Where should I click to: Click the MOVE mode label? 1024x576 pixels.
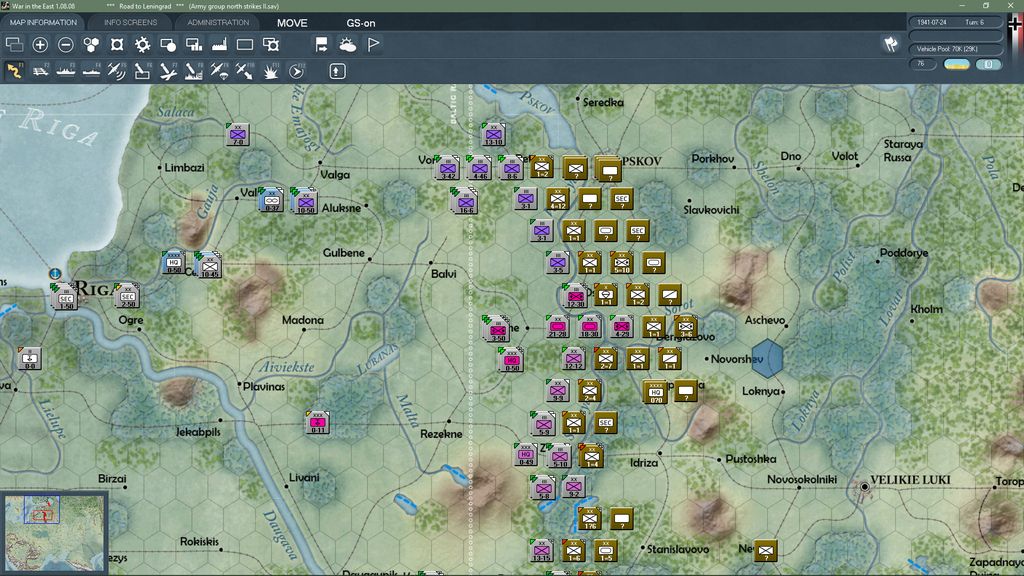[292, 23]
